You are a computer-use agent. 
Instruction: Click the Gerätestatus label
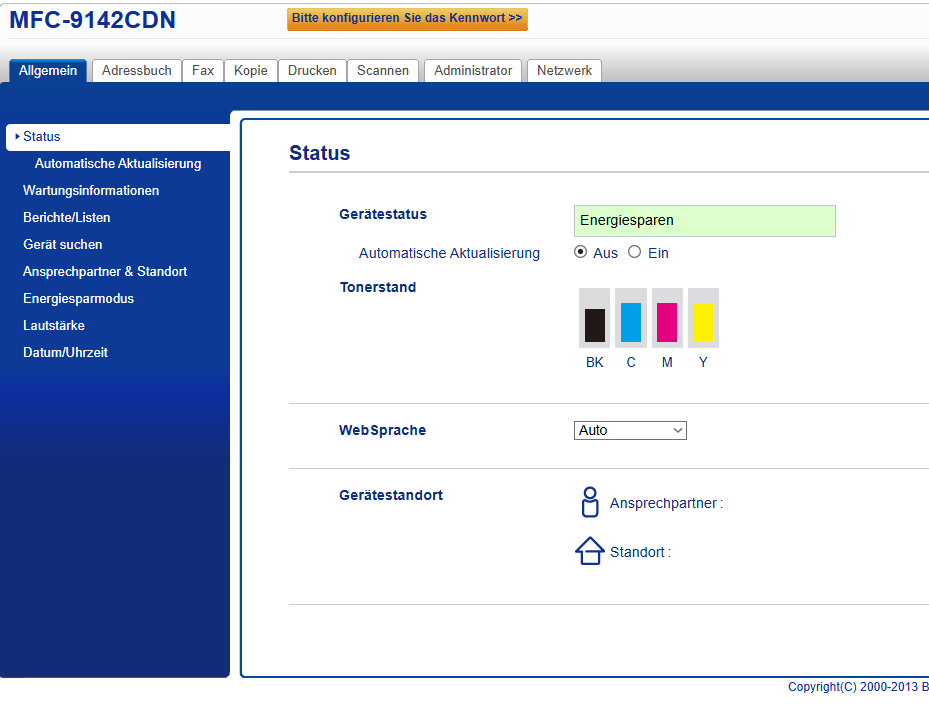tap(383, 214)
